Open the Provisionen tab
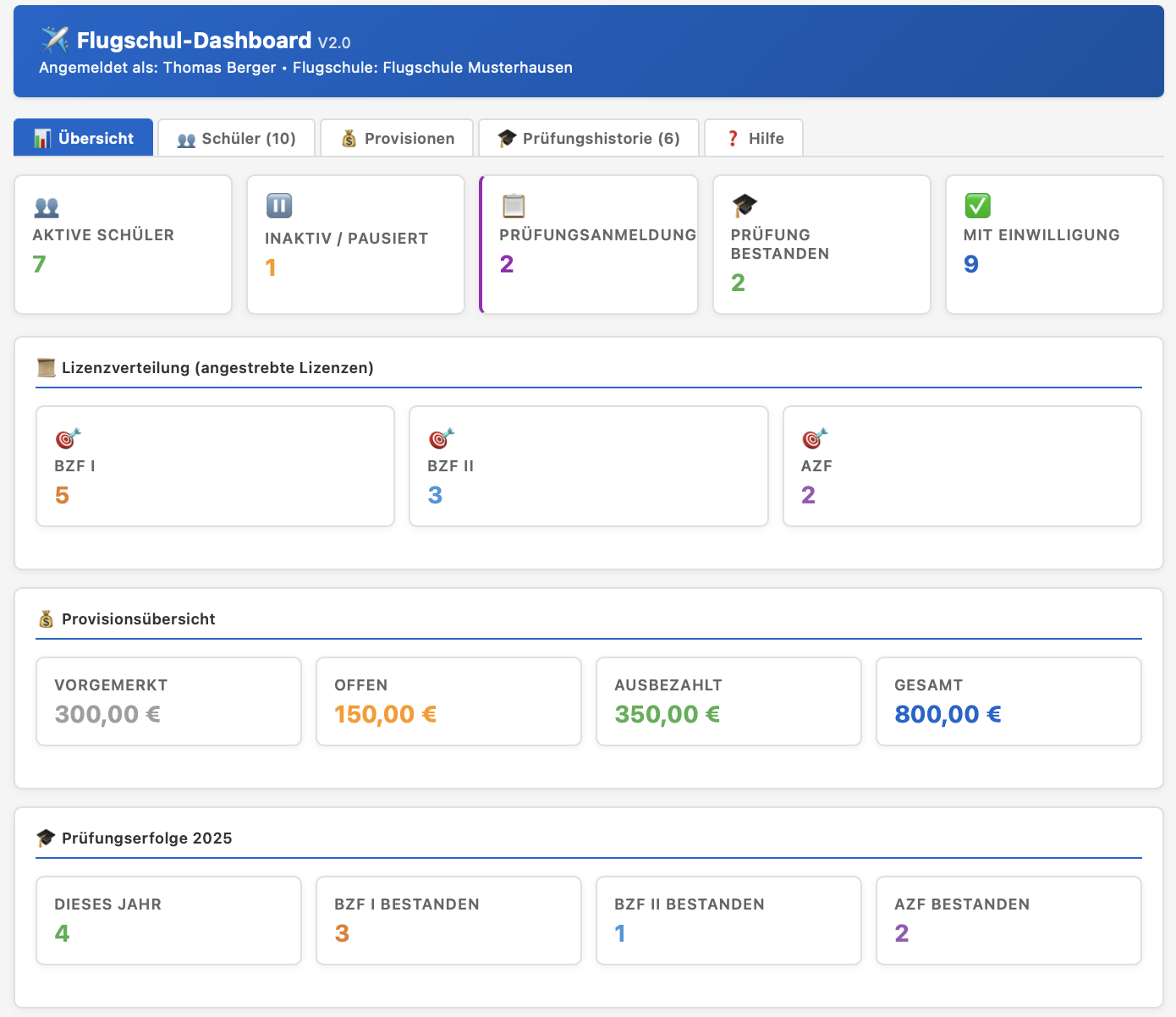 pos(398,138)
